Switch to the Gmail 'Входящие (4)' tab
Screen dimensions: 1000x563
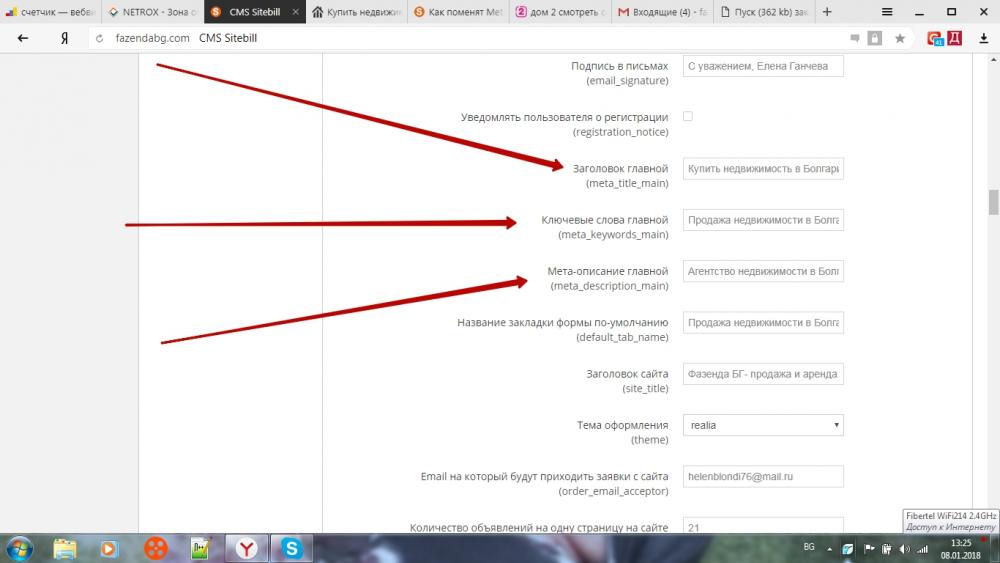pyautogui.click(x=663, y=11)
